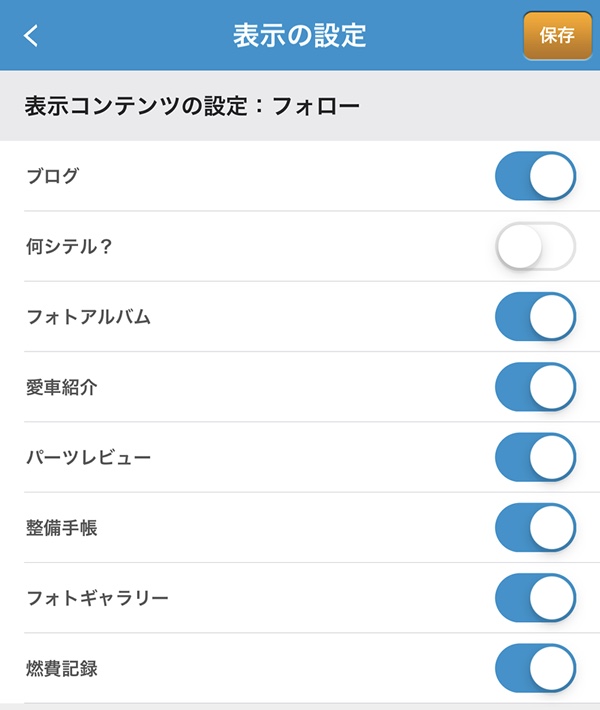Disable the パーツレビュー toggle switch
Image resolution: width=600 pixels, height=710 pixels.
tap(536, 457)
